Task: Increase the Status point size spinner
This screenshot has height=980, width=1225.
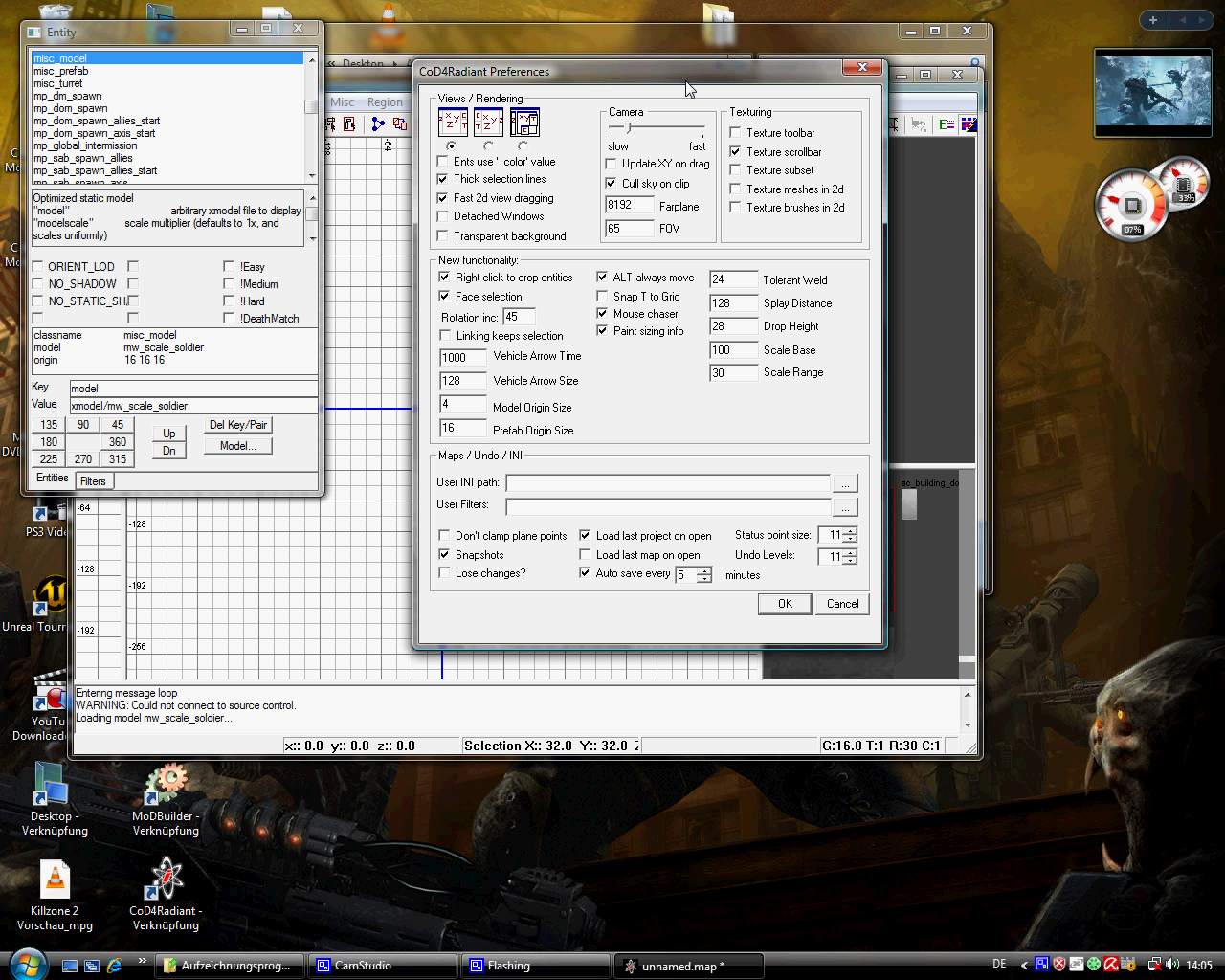Action: (850, 531)
